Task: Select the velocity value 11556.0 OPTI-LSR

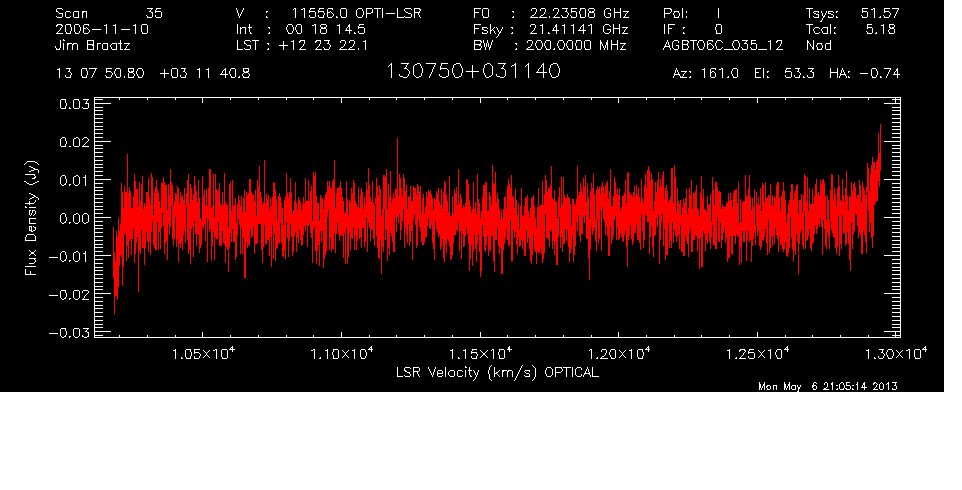Action: (356, 13)
